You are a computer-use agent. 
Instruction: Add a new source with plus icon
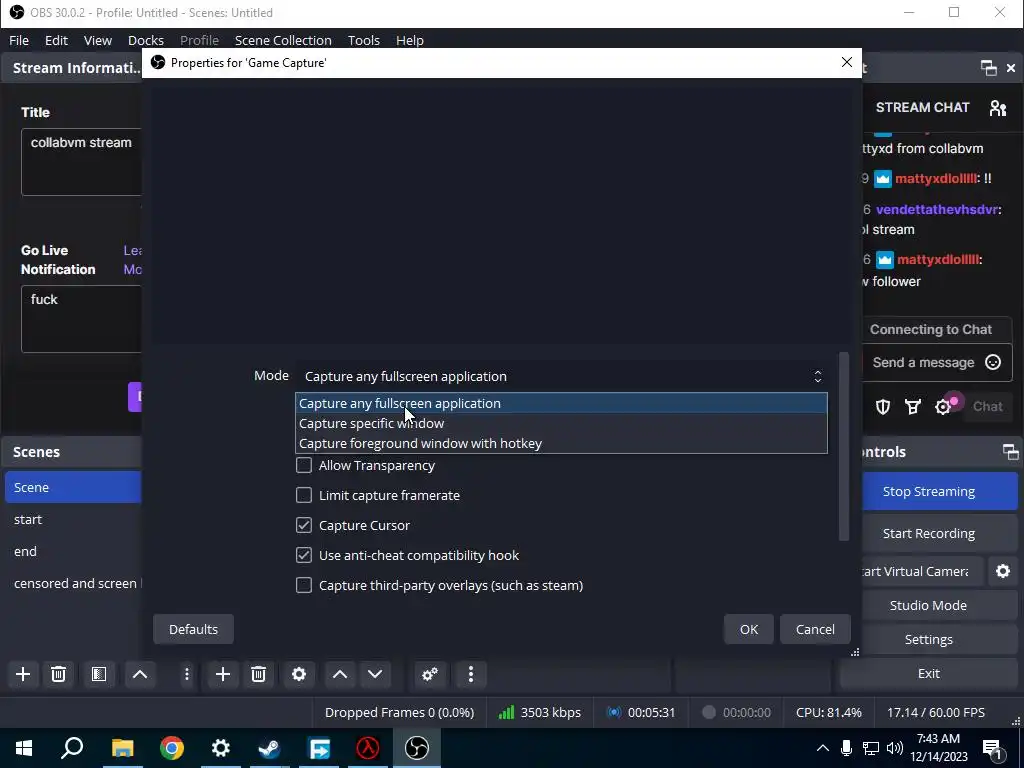click(223, 674)
